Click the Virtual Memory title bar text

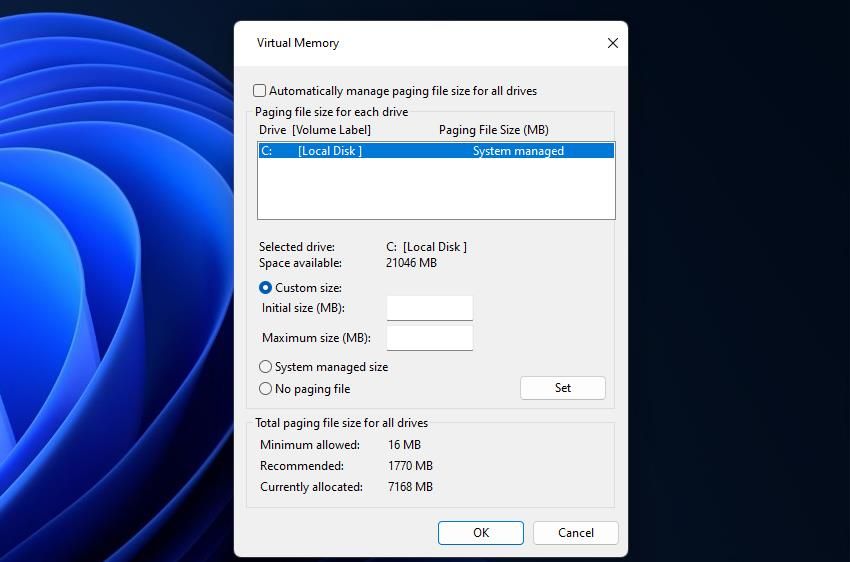298,43
